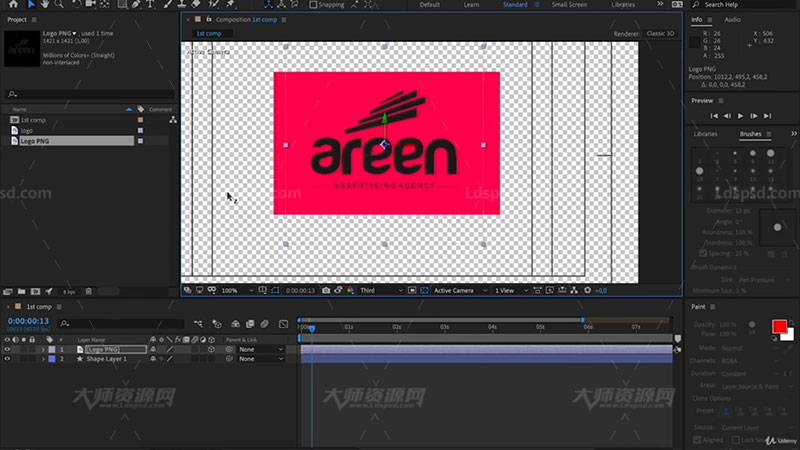Open Shape Layer 1 parent None dropdown
The width and height of the screenshot is (800, 450).
point(261,359)
